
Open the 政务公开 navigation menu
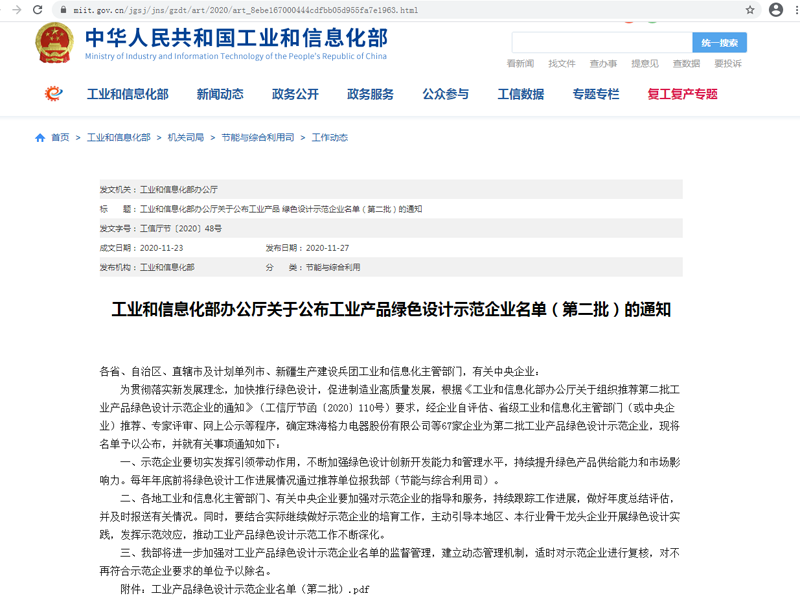click(x=295, y=95)
